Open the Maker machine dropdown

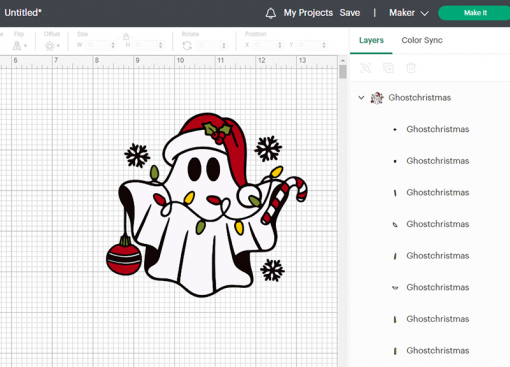tap(409, 13)
